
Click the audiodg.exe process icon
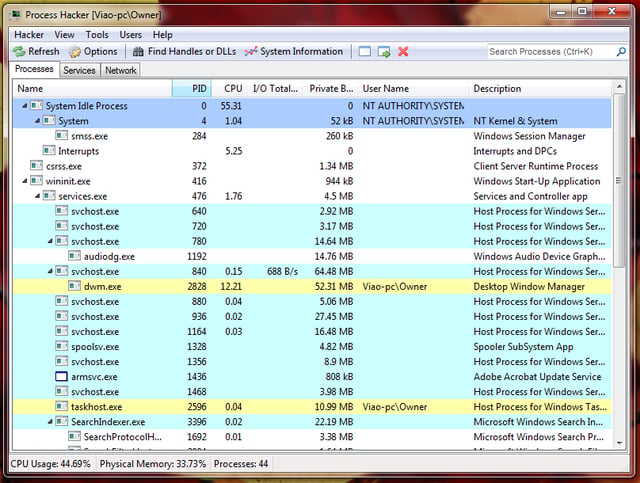click(x=74, y=256)
